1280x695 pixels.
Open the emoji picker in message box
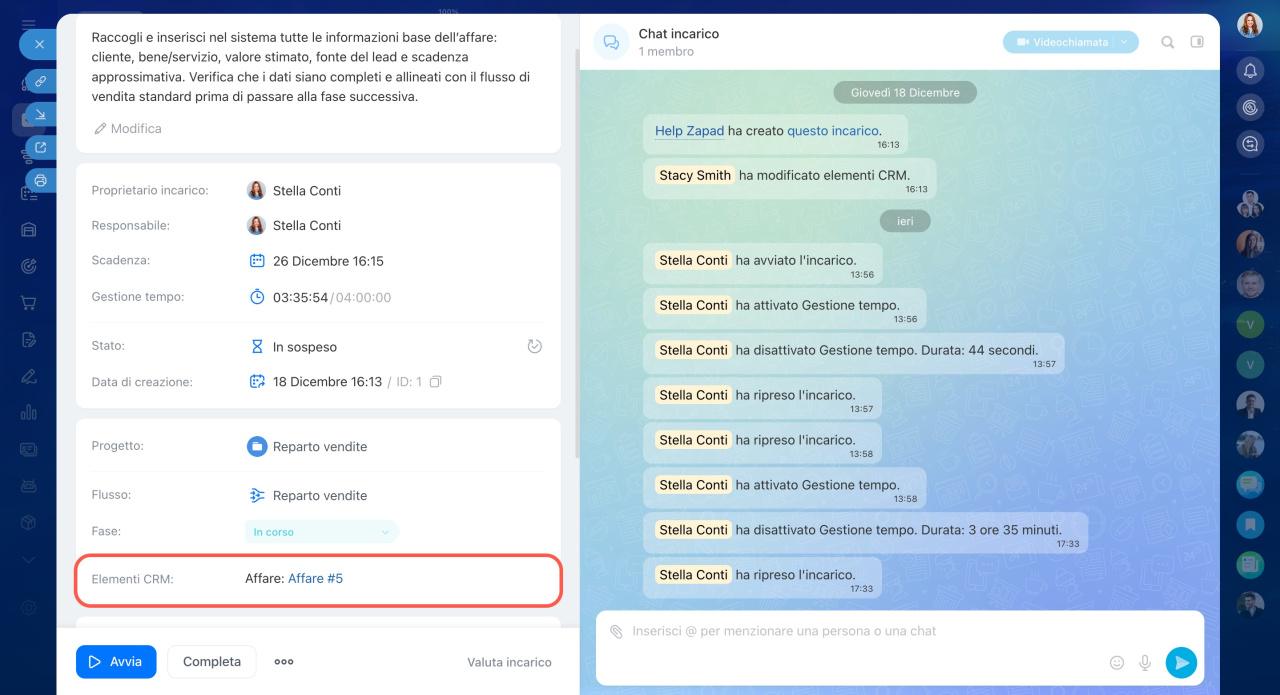tap(1117, 662)
